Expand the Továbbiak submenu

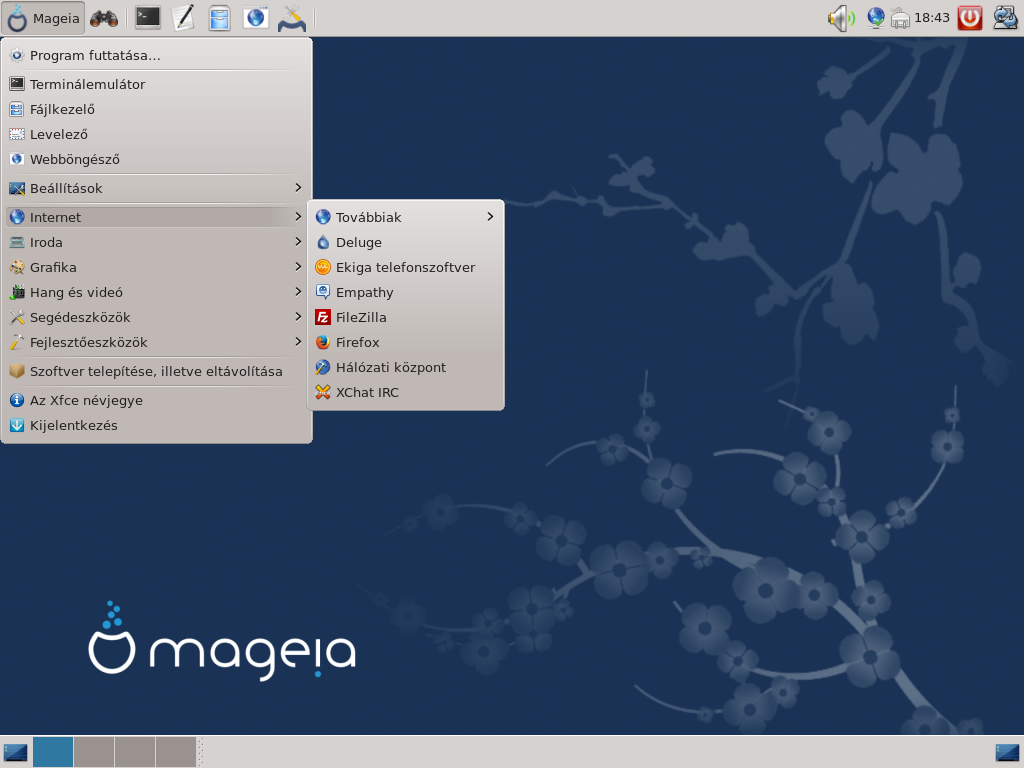point(406,217)
